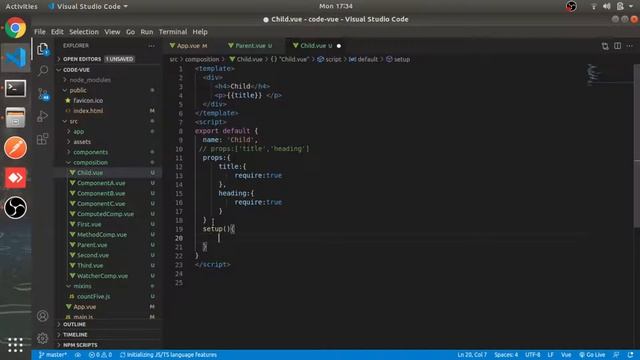The image size is (640, 360).
Task: Select the Child.vue editor tab
Action: pos(316,46)
